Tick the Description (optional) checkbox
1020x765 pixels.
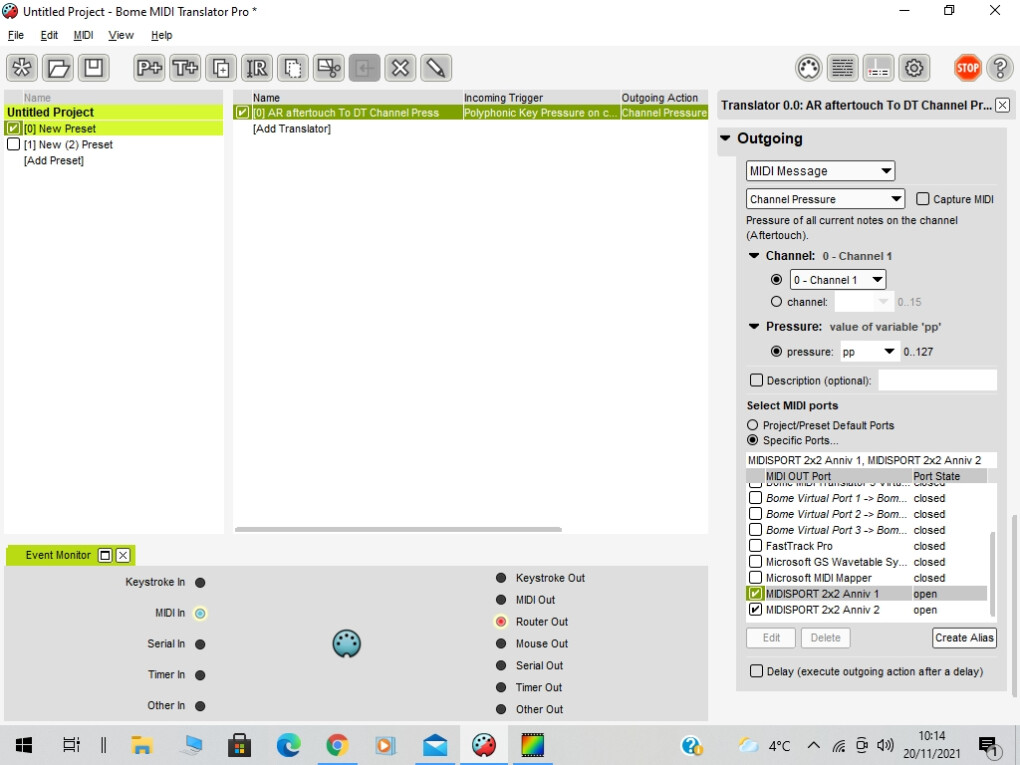[x=756, y=380]
